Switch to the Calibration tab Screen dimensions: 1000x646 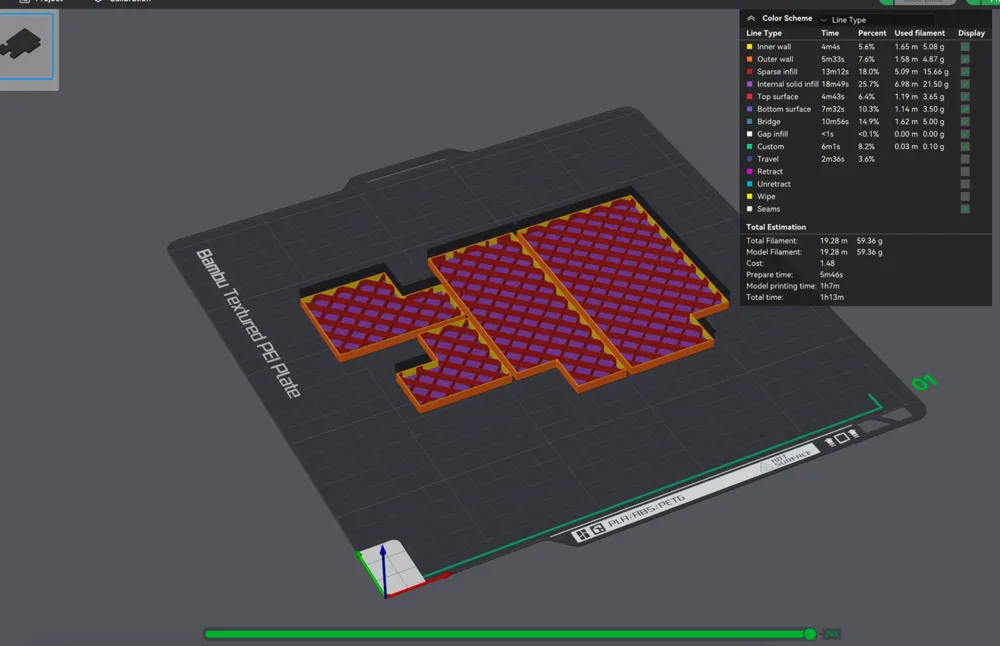[x=125, y=1]
